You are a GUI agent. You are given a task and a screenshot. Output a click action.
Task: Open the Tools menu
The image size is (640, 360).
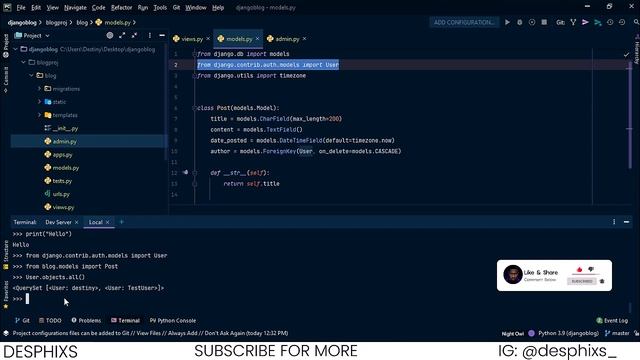[x=160, y=7]
